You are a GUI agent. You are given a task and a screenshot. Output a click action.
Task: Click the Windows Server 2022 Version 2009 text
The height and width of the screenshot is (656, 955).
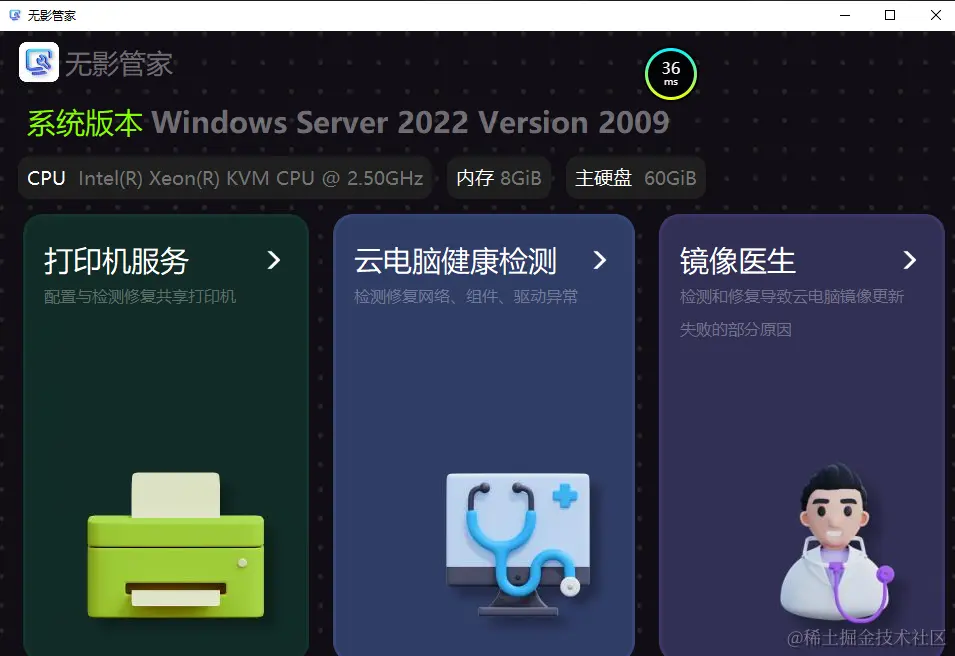tap(411, 122)
